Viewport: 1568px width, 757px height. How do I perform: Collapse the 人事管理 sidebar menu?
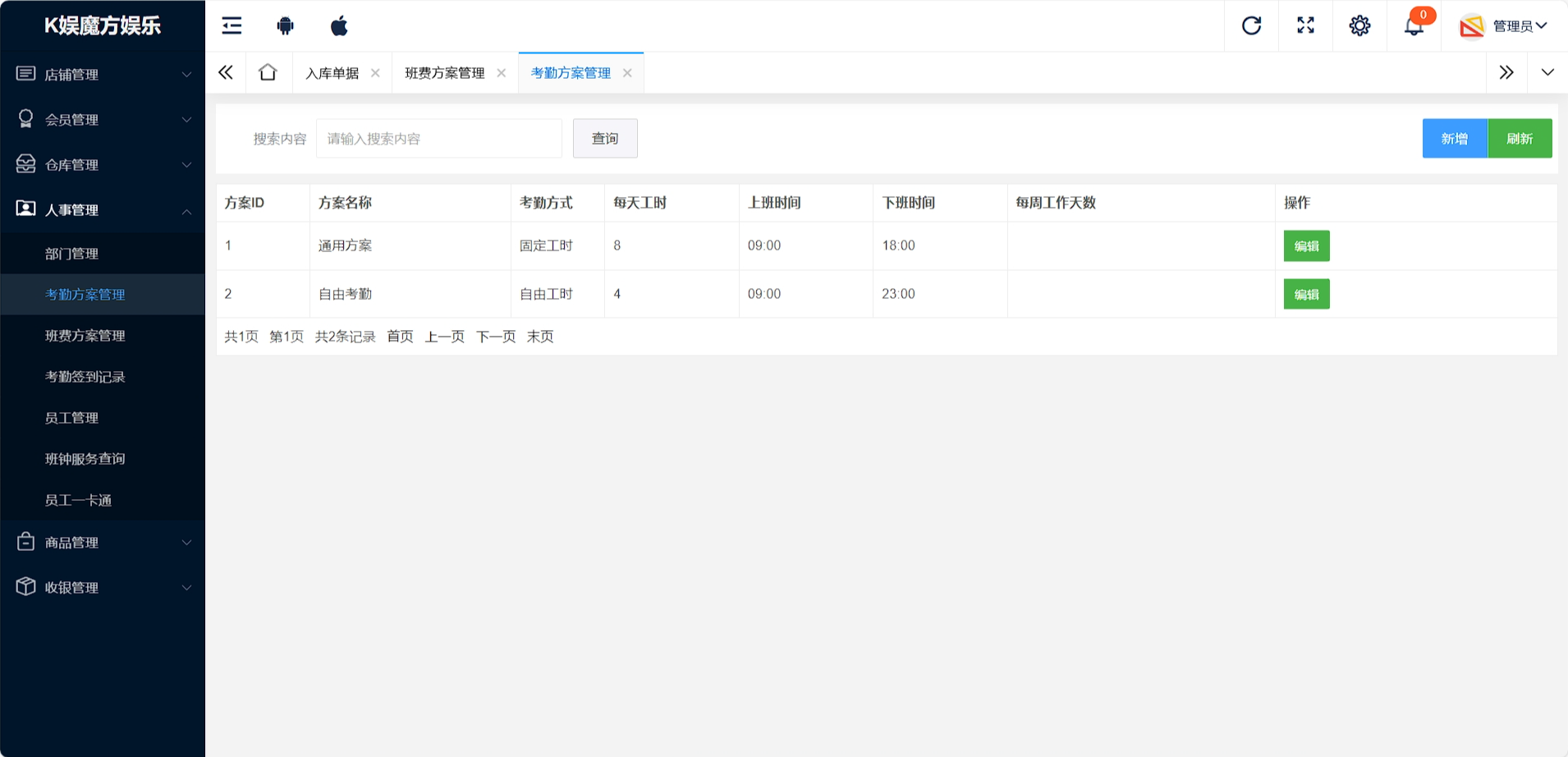click(103, 209)
